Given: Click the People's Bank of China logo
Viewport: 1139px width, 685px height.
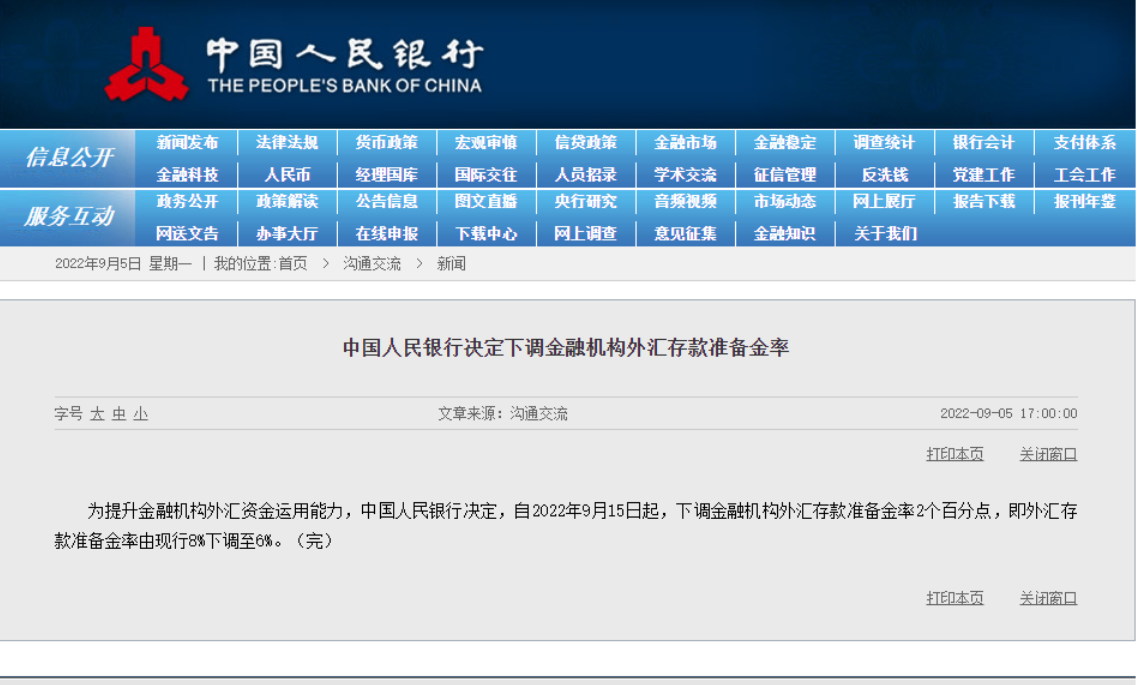Looking at the screenshot, I should 294,64.
